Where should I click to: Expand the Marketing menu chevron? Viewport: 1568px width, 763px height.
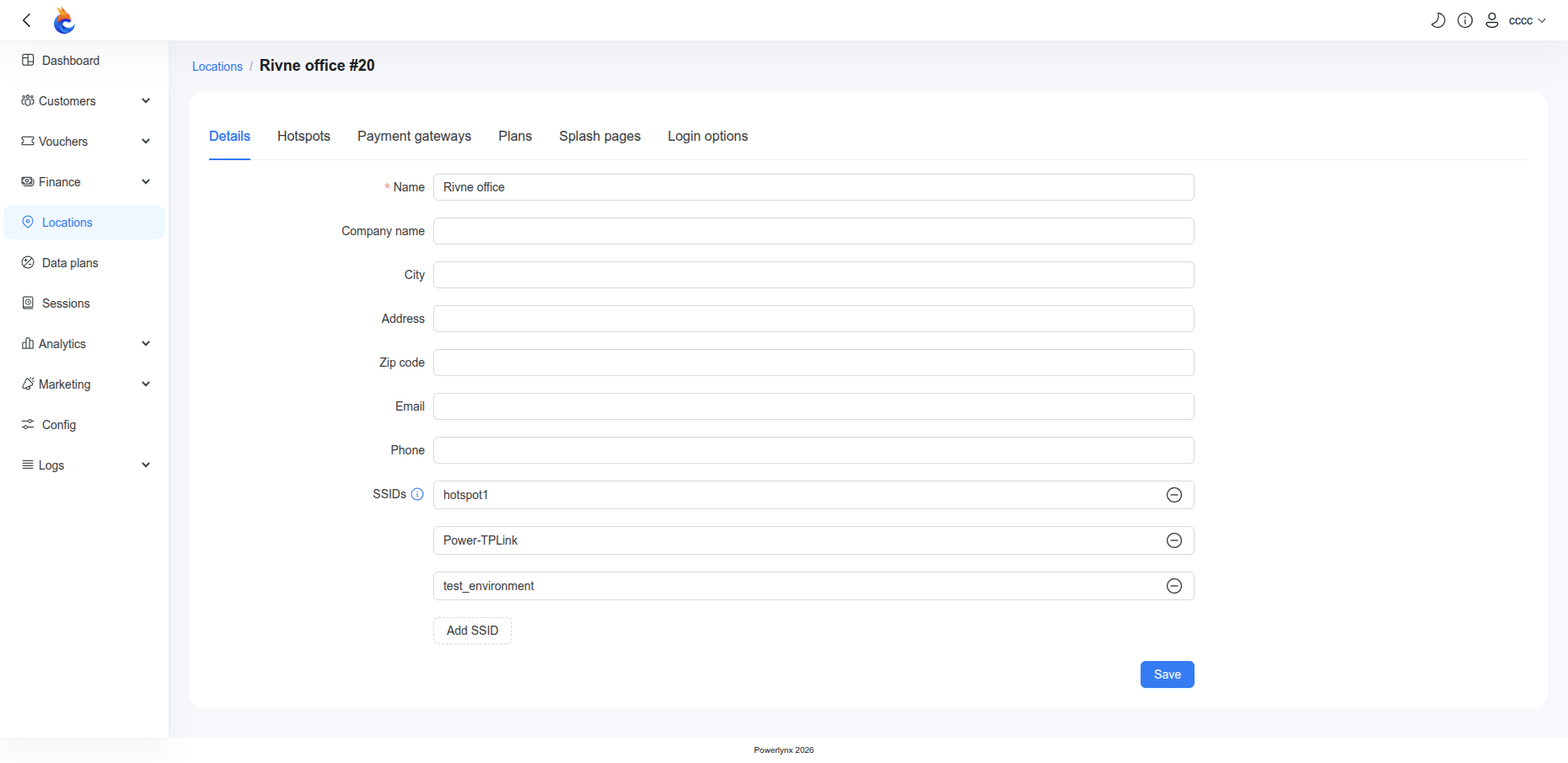pyautogui.click(x=146, y=384)
